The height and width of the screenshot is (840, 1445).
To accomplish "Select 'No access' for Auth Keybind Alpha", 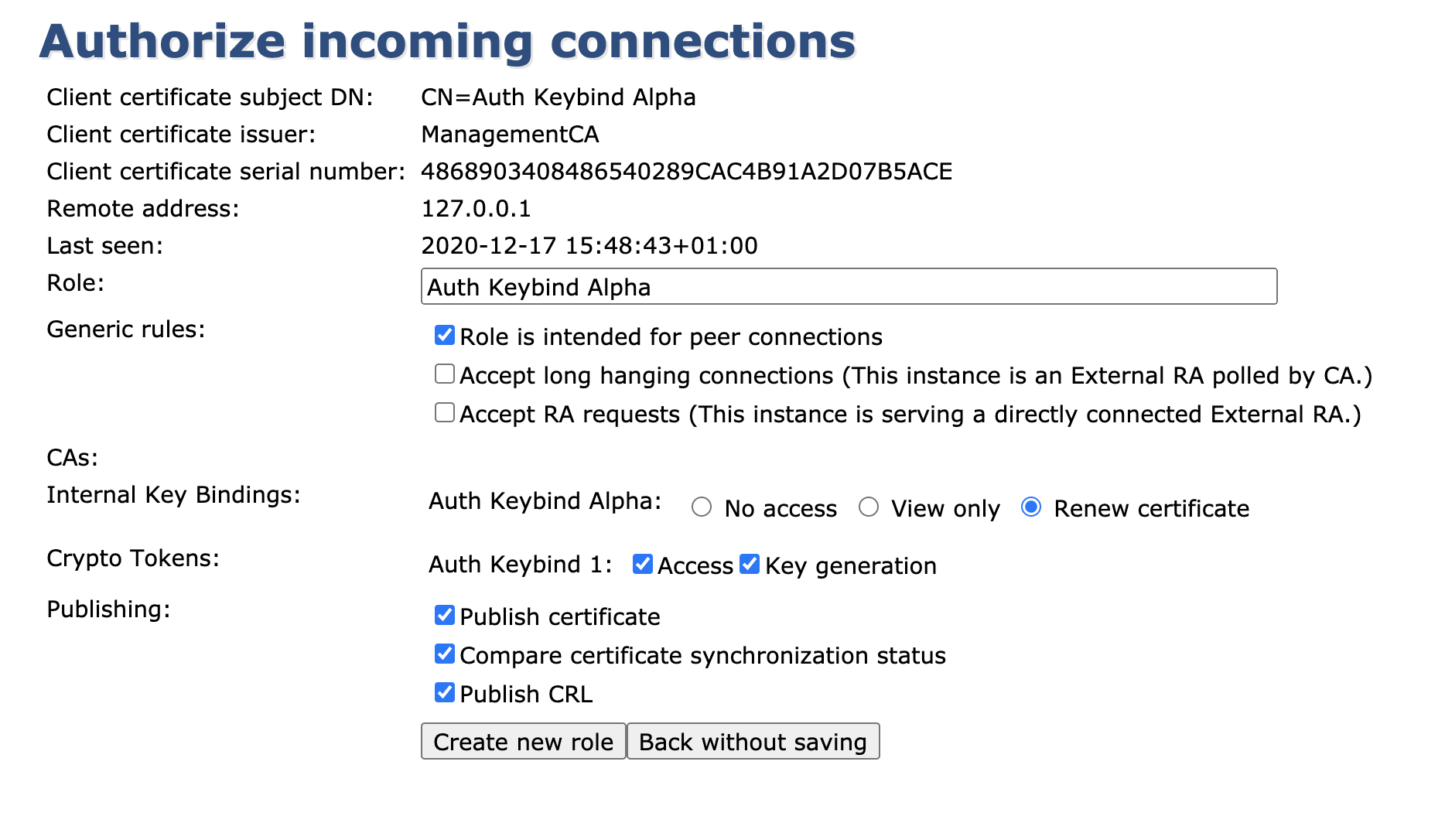I will [x=702, y=507].
